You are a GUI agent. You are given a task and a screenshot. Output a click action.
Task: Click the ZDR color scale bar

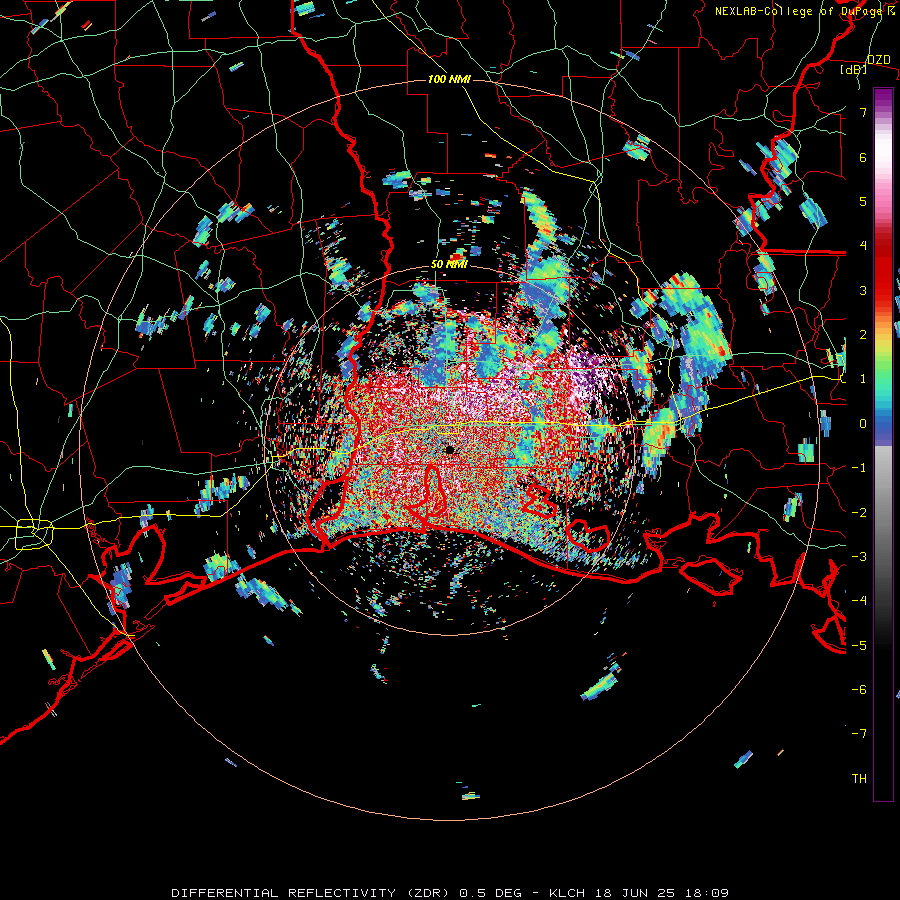[883, 444]
